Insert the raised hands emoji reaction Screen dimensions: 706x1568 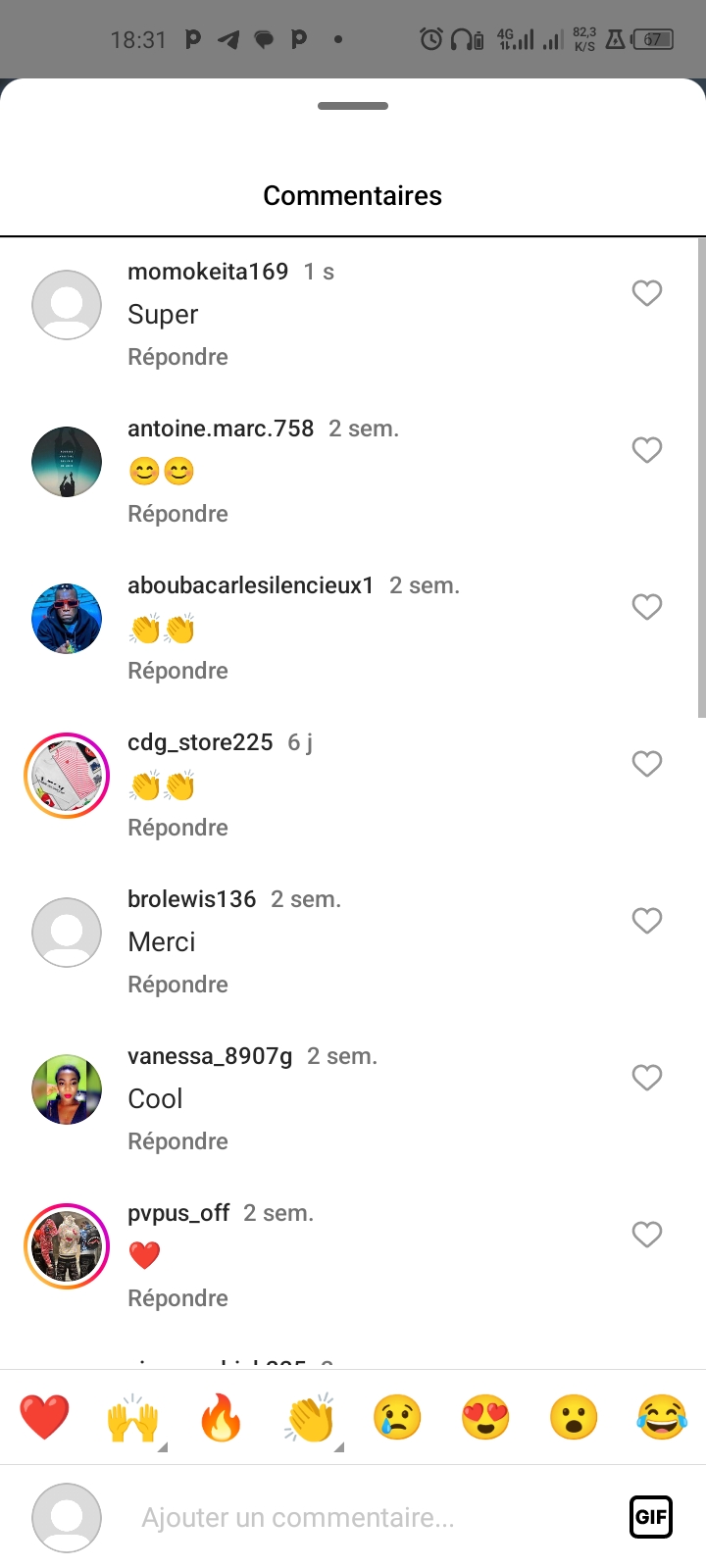[x=132, y=1418]
